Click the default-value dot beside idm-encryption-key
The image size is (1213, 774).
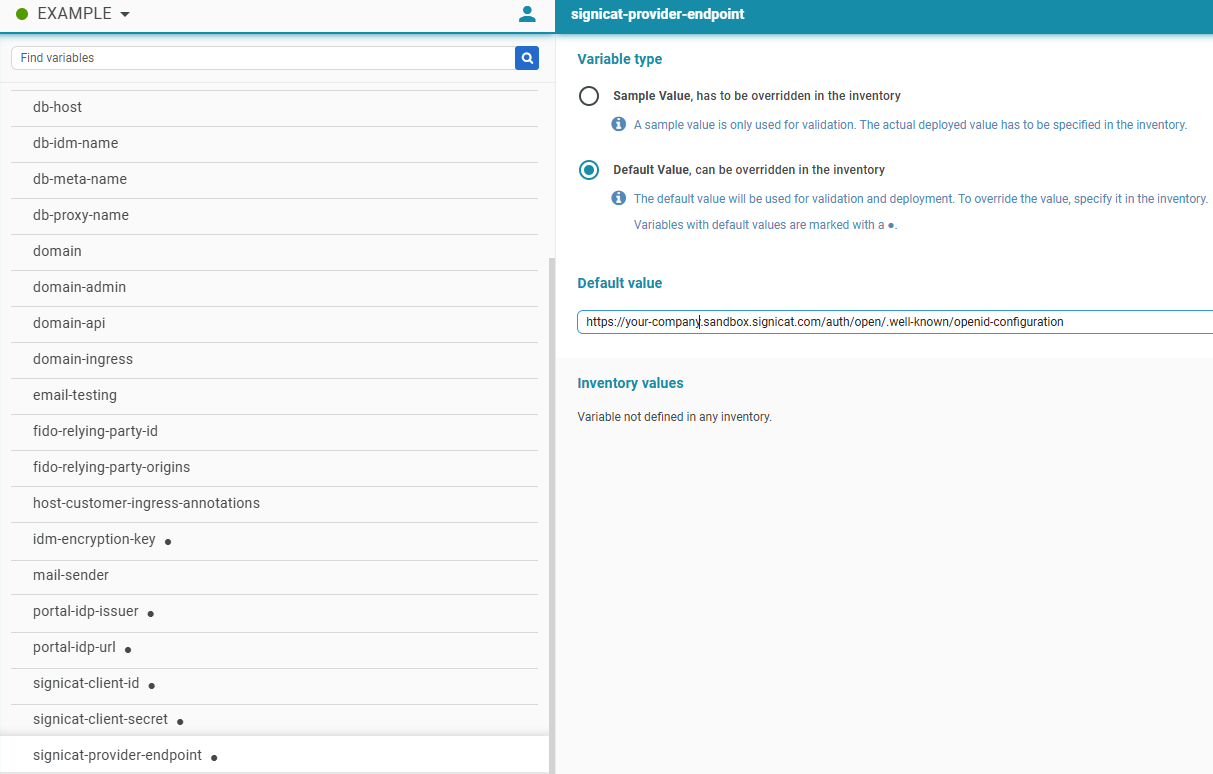(167, 541)
